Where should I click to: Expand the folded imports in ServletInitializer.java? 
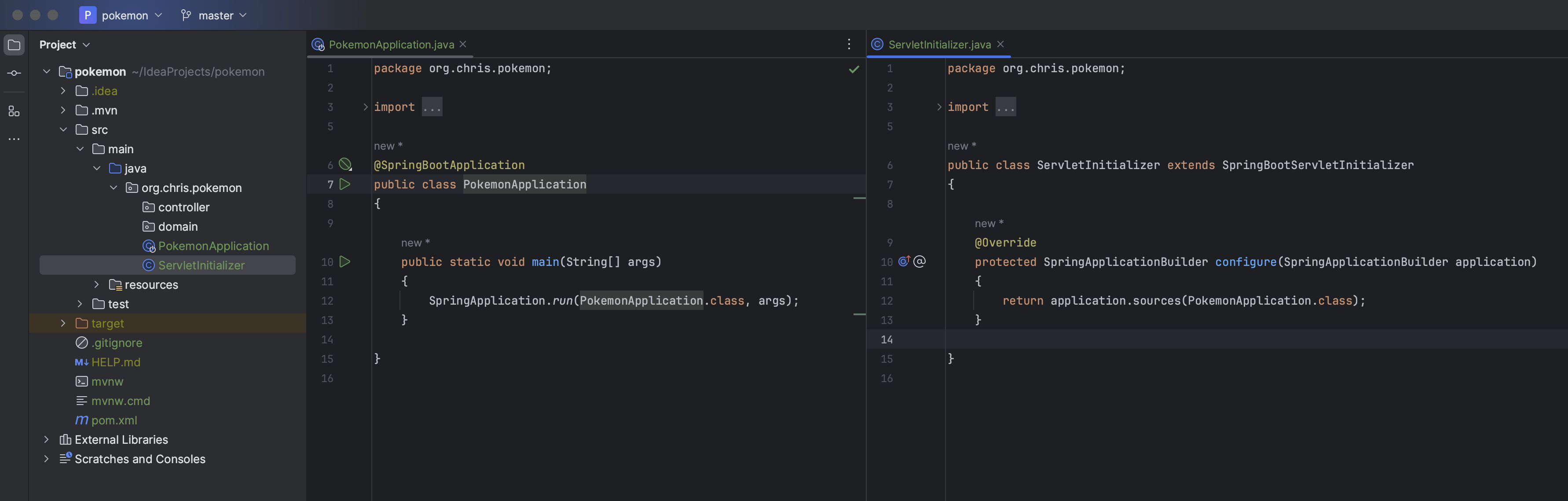click(939, 107)
